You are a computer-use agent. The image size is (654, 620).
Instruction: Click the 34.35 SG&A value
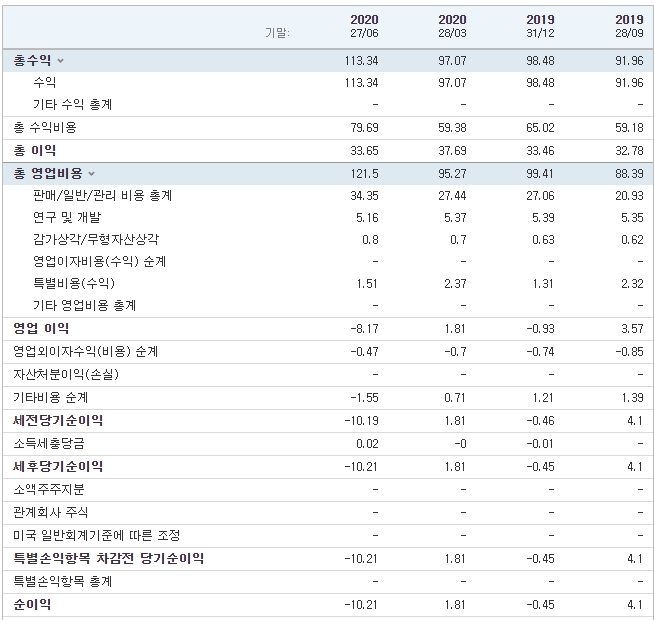tap(364, 195)
